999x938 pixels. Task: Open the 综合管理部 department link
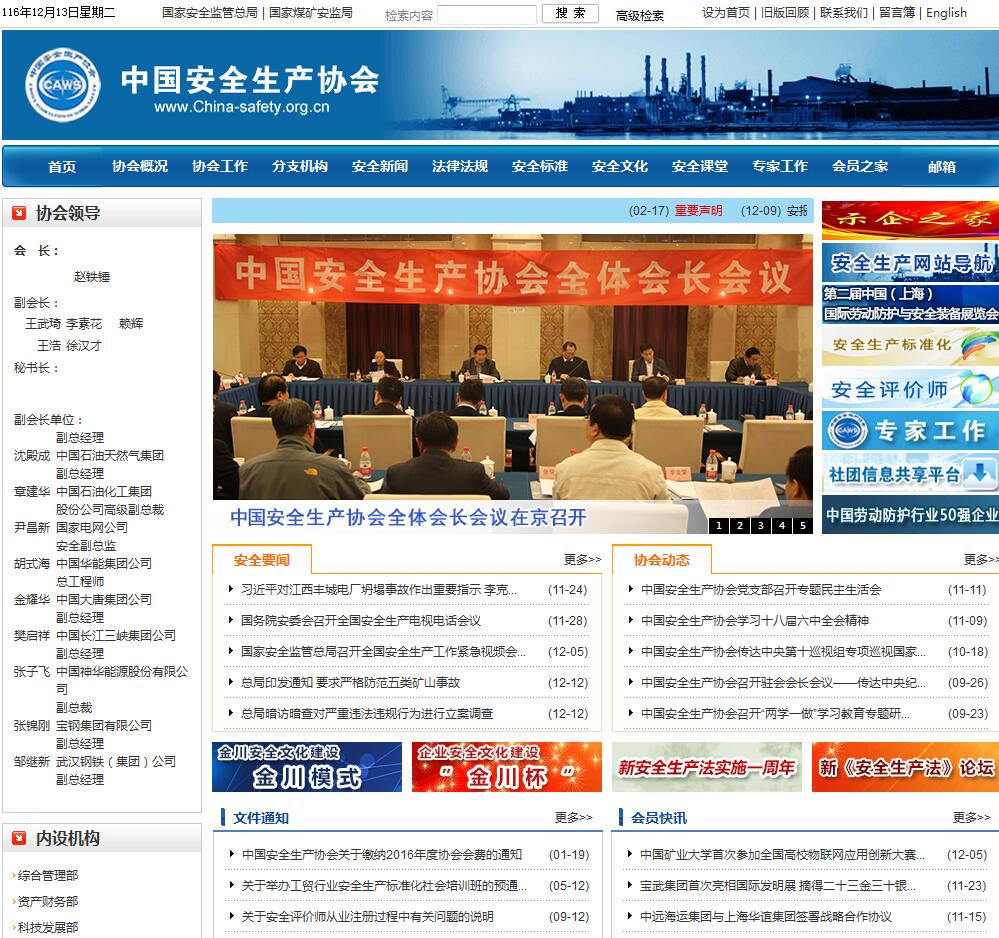[x=48, y=876]
